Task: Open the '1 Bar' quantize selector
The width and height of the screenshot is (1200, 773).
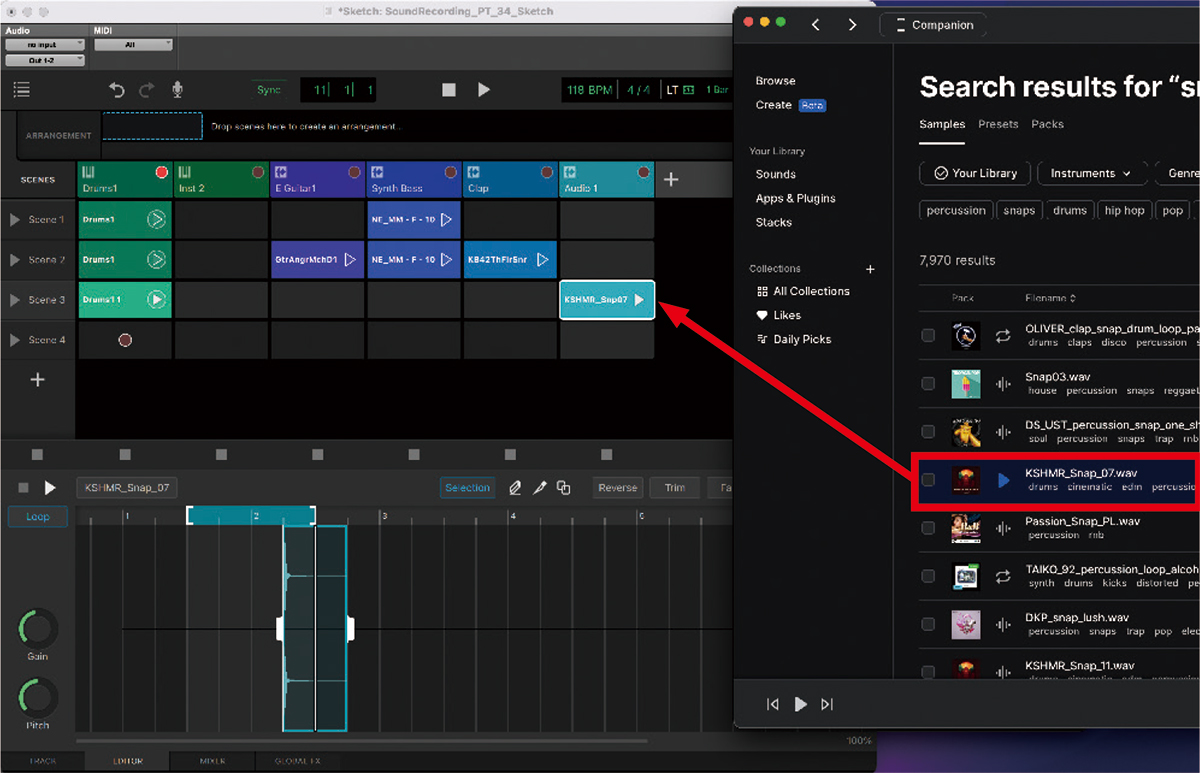Action: (x=716, y=90)
